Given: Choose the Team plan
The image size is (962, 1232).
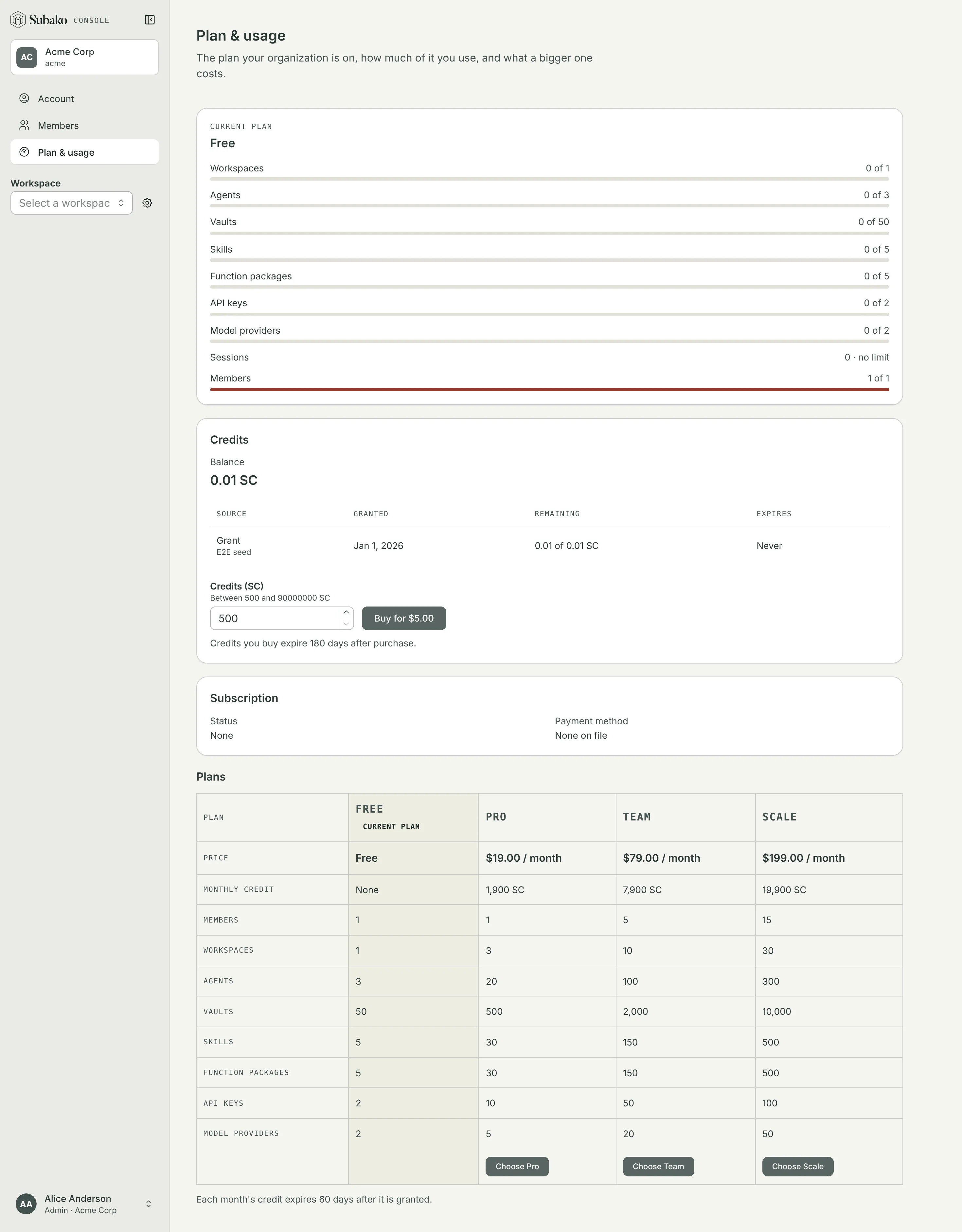Looking at the screenshot, I should click(658, 1167).
